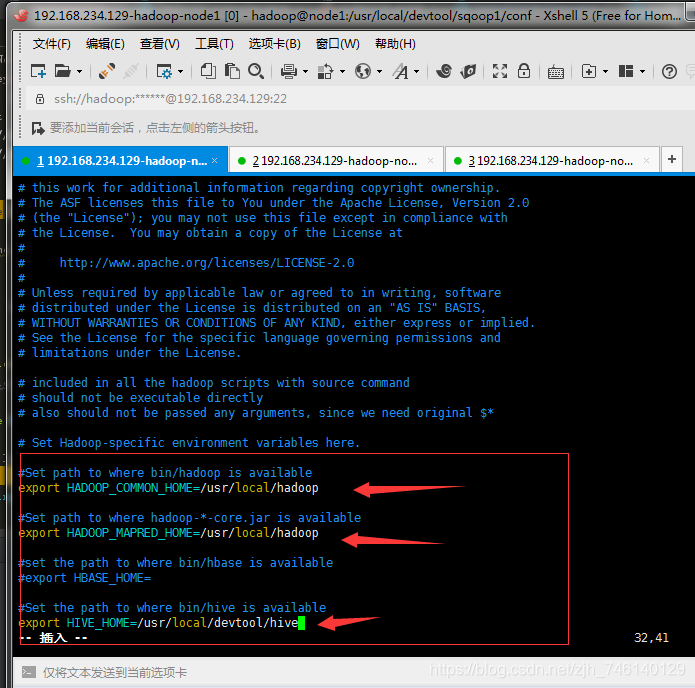Add a new tab with plus button
This screenshot has width=695, height=688.
click(672, 159)
